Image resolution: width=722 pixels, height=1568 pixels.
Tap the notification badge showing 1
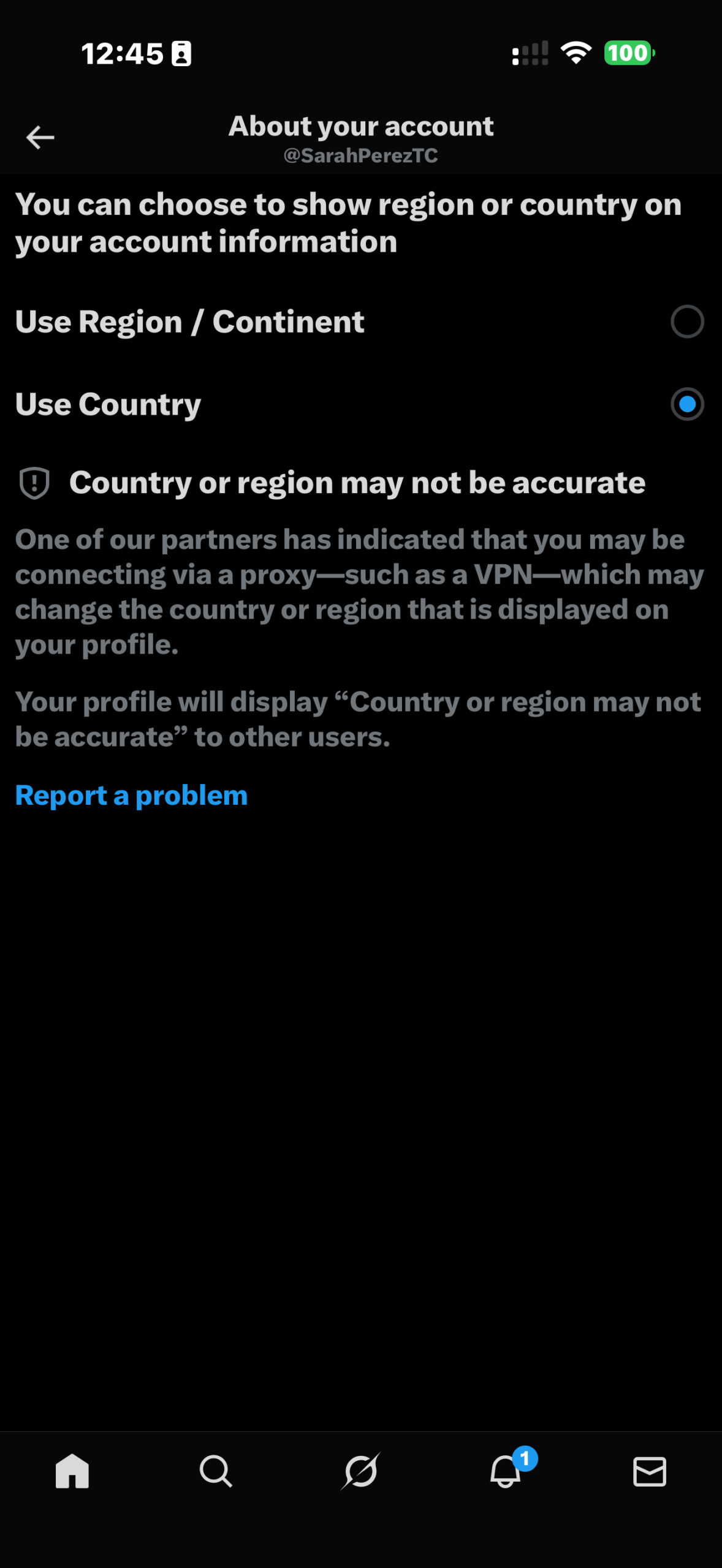(525, 1458)
